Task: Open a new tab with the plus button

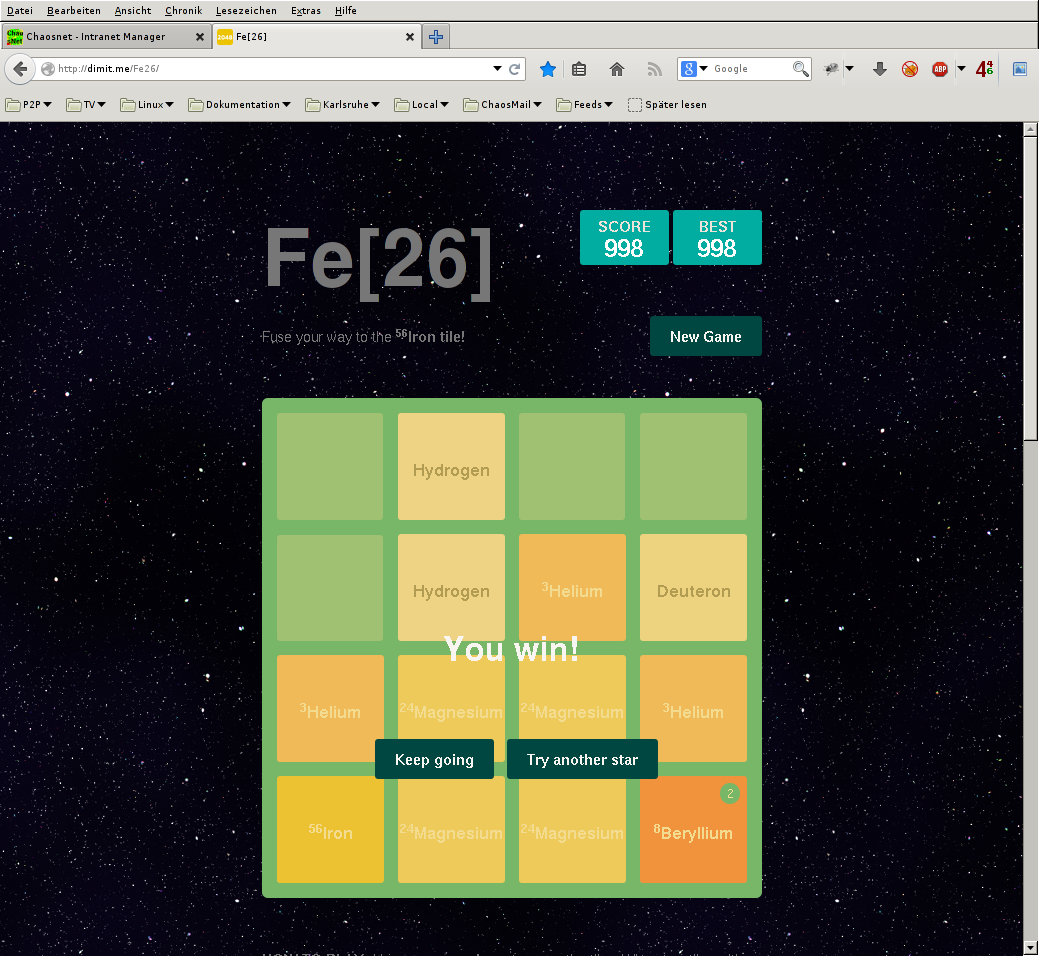Action: click(x=436, y=37)
